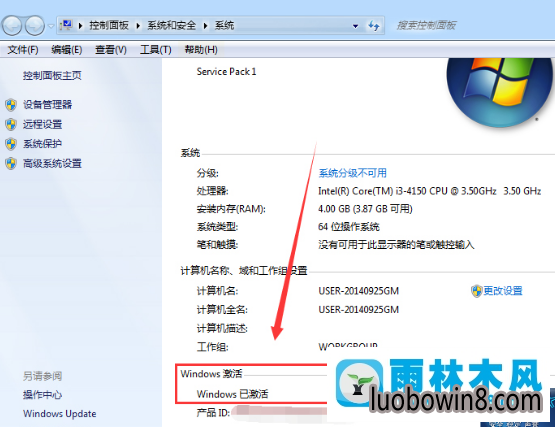Image resolution: width=555 pixels, height=427 pixels.
Task: Click shield icon next to 系统保护
Action: 11,144
